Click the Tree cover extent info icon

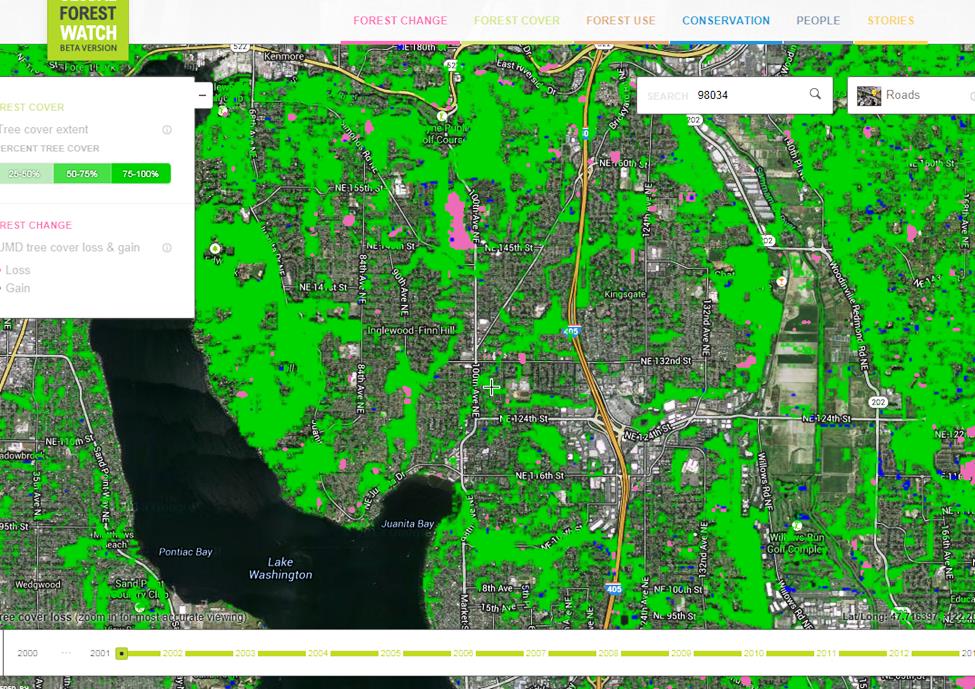(x=166, y=129)
